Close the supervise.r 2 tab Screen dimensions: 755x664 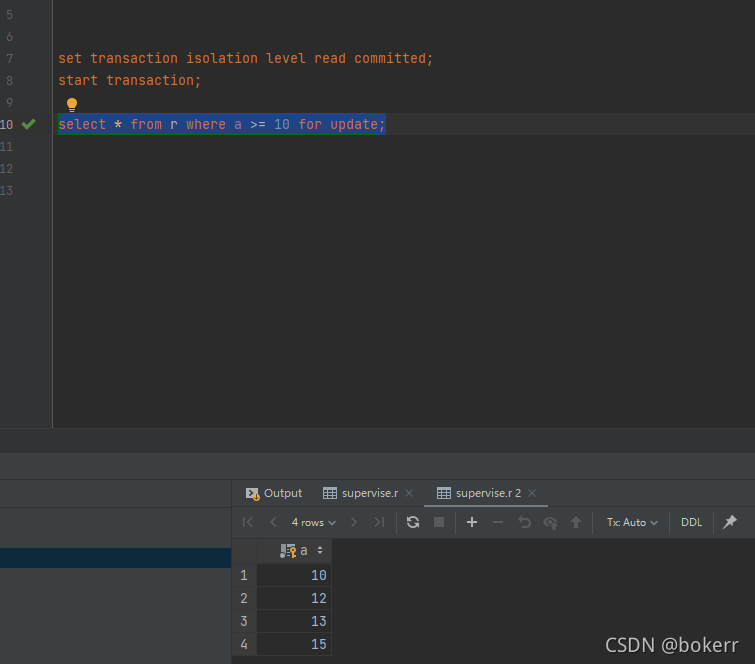click(532, 493)
